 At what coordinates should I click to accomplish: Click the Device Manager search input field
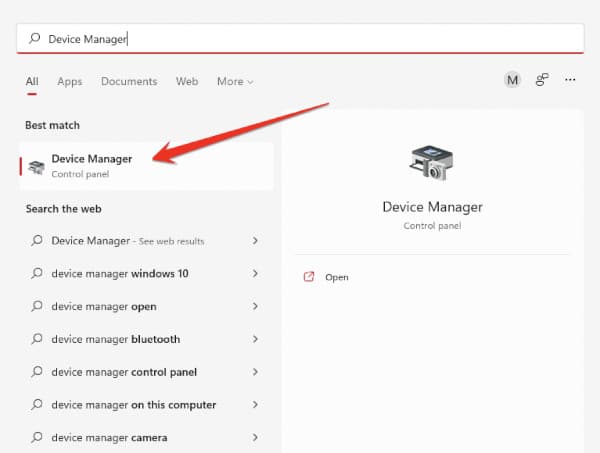300,38
